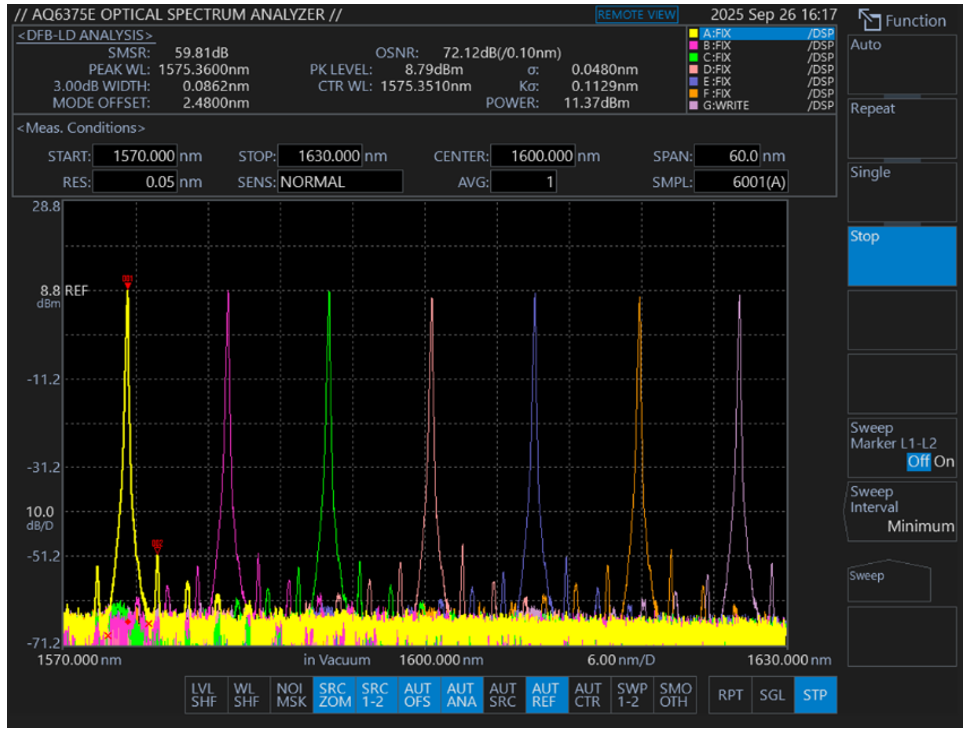Toggle the LVL SHF level shift indicator
The height and width of the screenshot is (732, 974).
204,695
